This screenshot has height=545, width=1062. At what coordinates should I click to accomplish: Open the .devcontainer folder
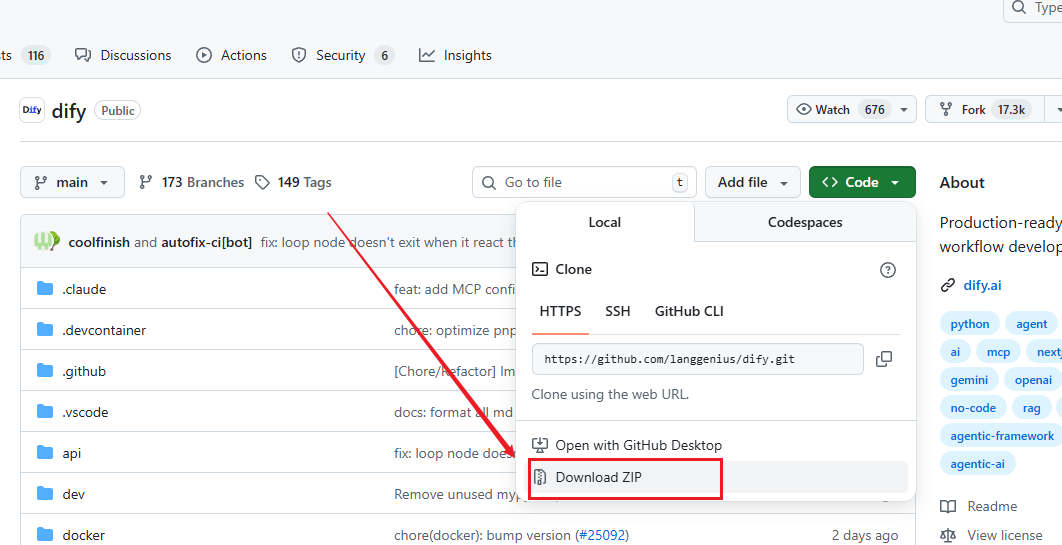pyautogui.click(x=104, y=330)
